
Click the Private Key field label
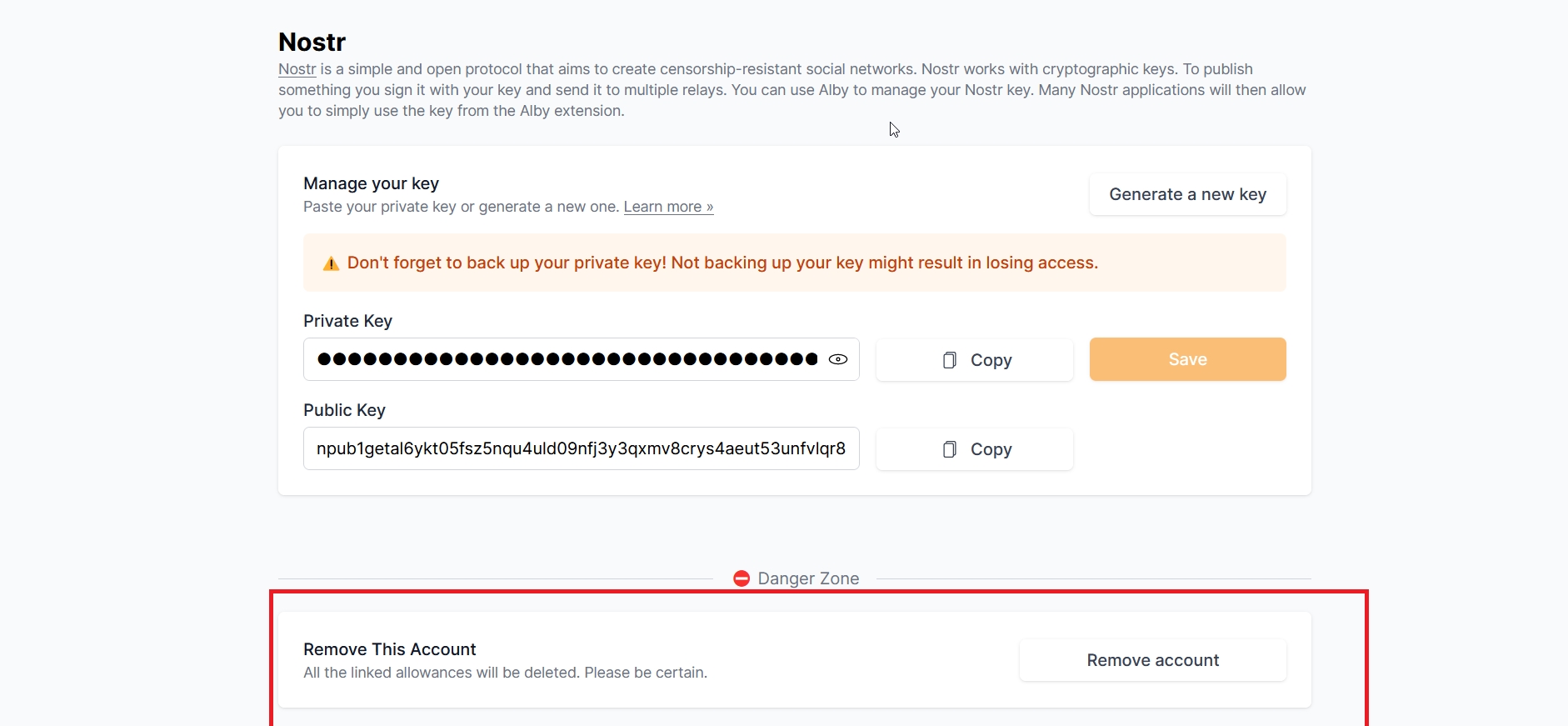click(x=347, y=321)
